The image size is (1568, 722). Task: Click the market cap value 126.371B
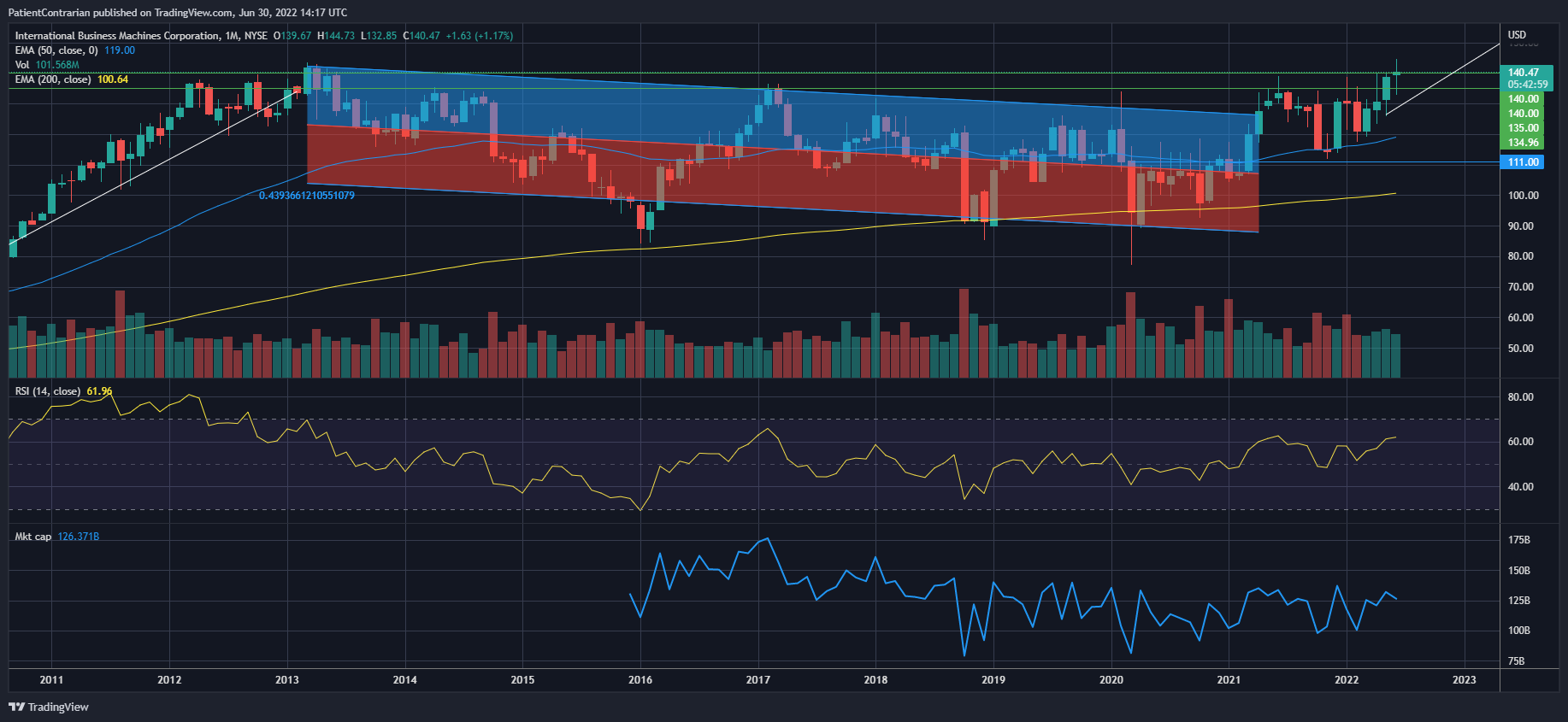(79, 537)
